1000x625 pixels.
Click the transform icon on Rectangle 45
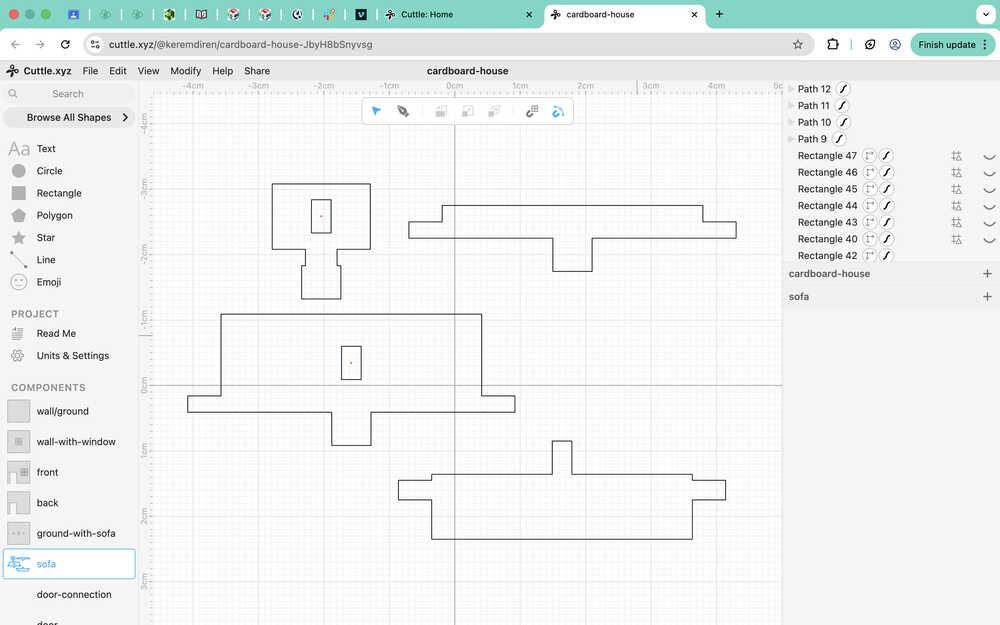[869, 189]
